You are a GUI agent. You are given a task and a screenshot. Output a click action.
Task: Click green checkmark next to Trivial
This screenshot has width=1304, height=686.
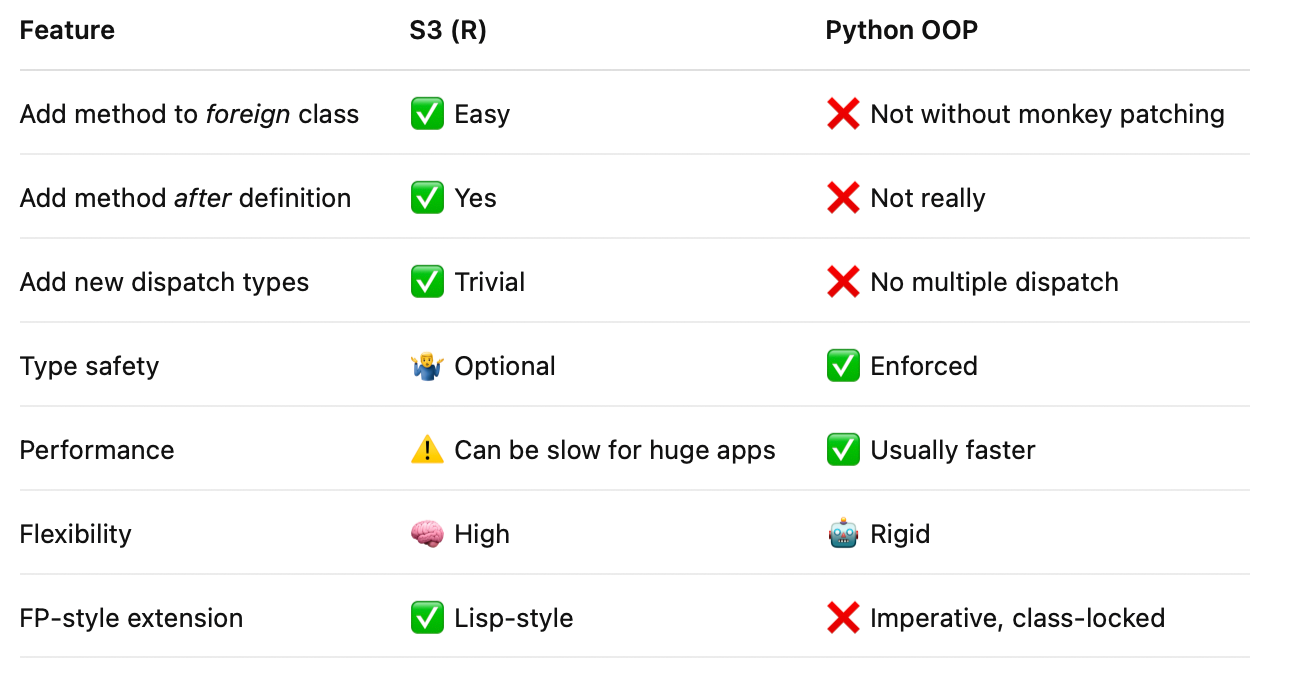coord(427,282)
